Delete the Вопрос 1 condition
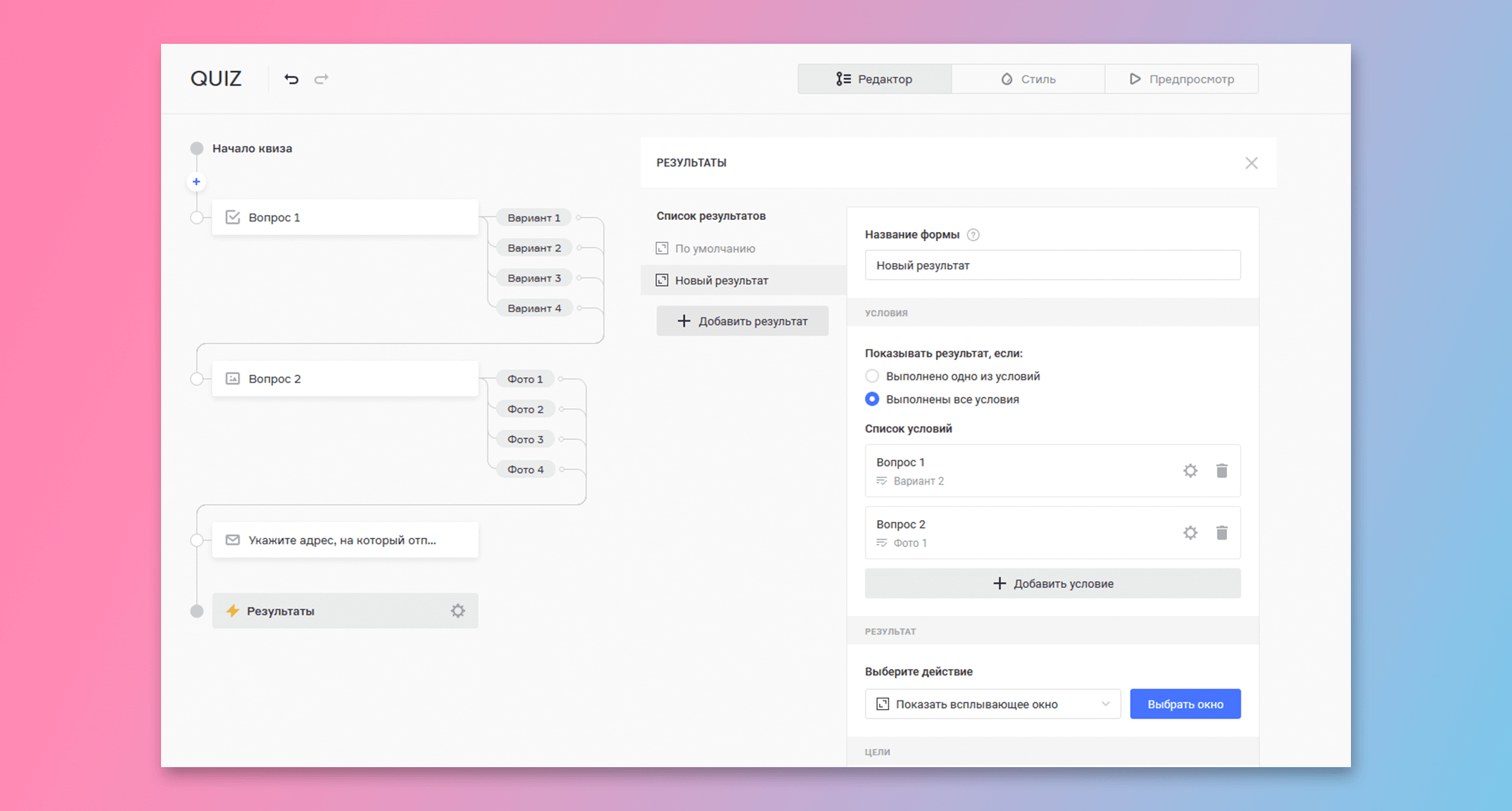Screen dimensions: 1512x811 pos(1222,471)
